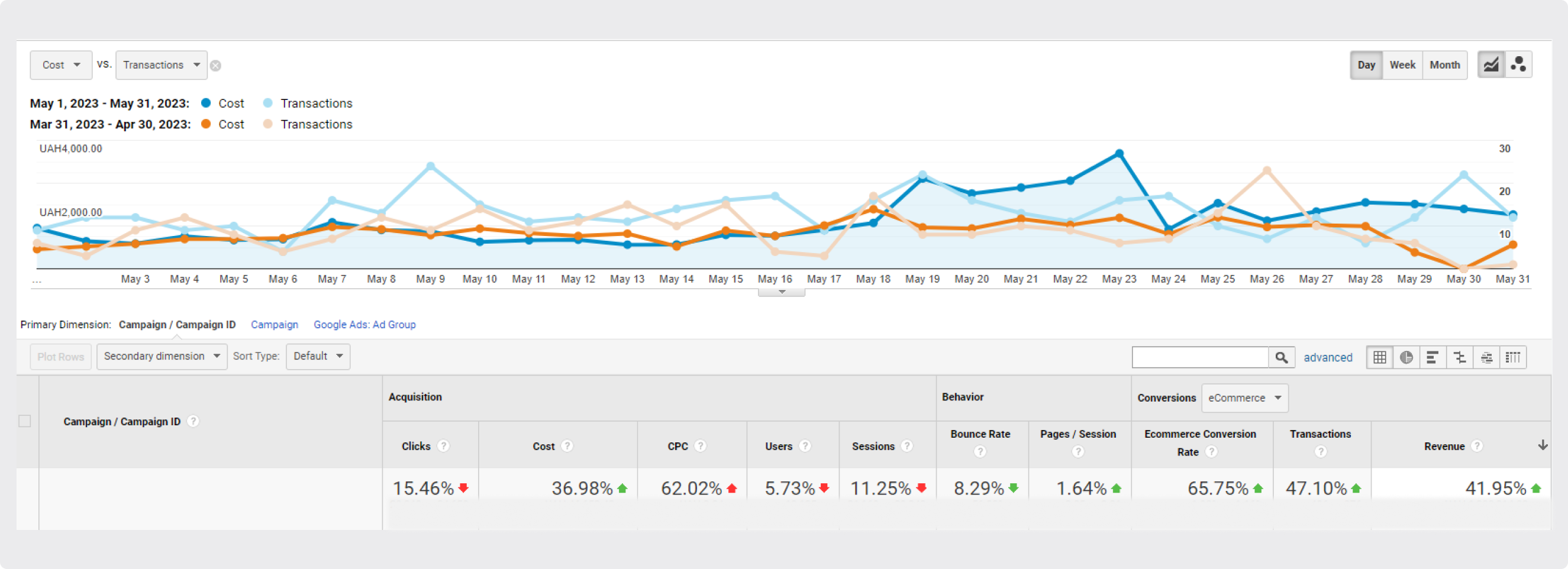
Task: Open the Secondary dimension dropdown
Action: pos(162,356)
